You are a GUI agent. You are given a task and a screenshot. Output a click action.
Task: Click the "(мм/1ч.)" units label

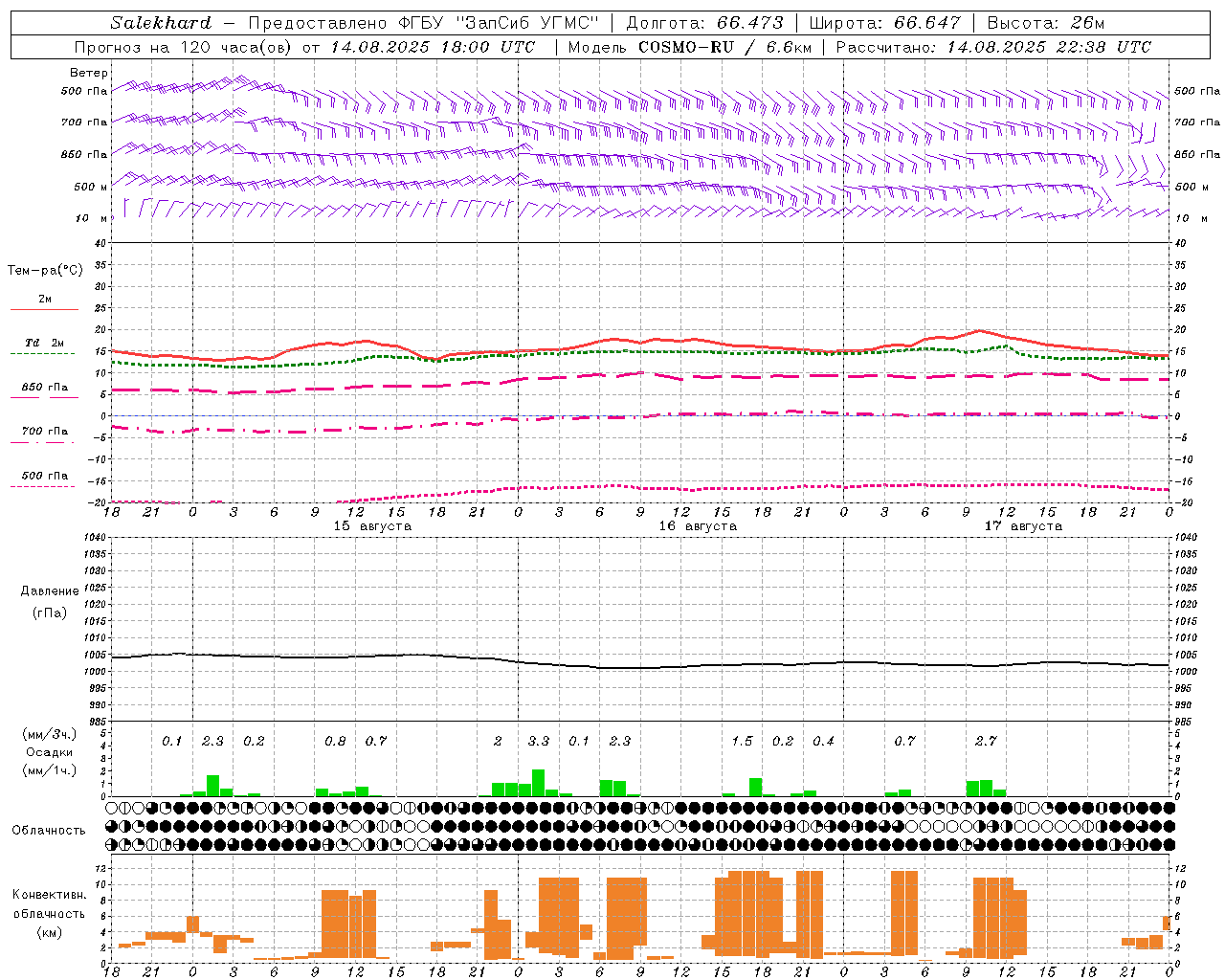coord(49,769)
